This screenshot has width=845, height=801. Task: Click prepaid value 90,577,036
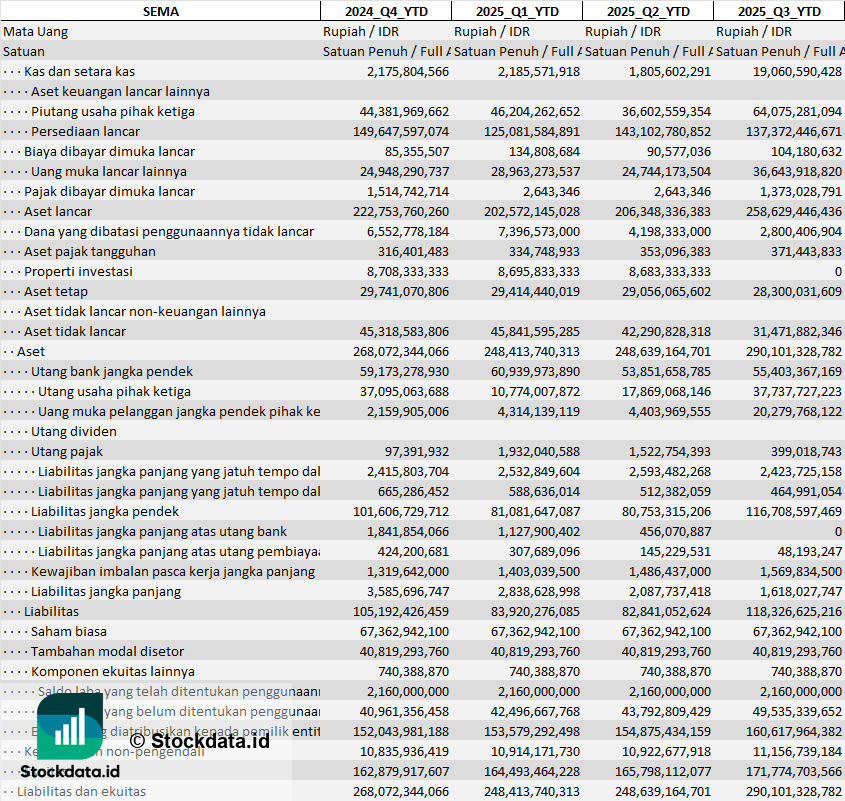coord(679,151)
